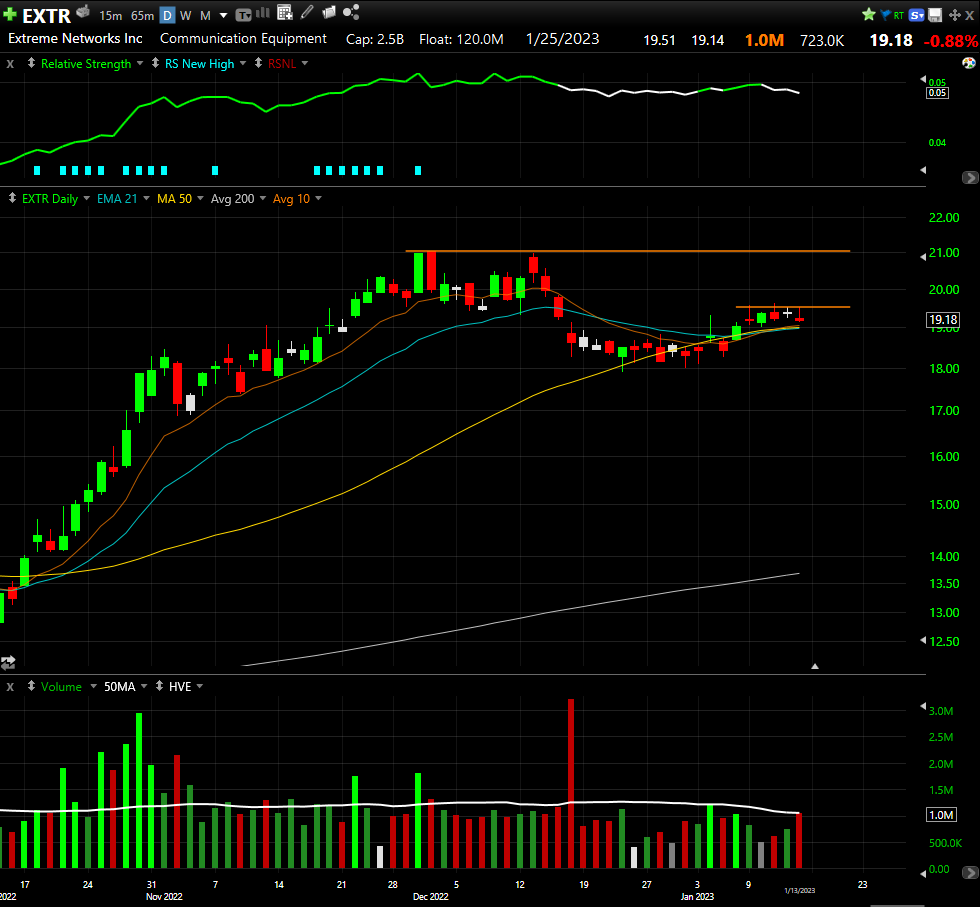The height and width of the screenshot is (907, 980).
Task: Open the Volume indicator label
Action: coord(61,687)
